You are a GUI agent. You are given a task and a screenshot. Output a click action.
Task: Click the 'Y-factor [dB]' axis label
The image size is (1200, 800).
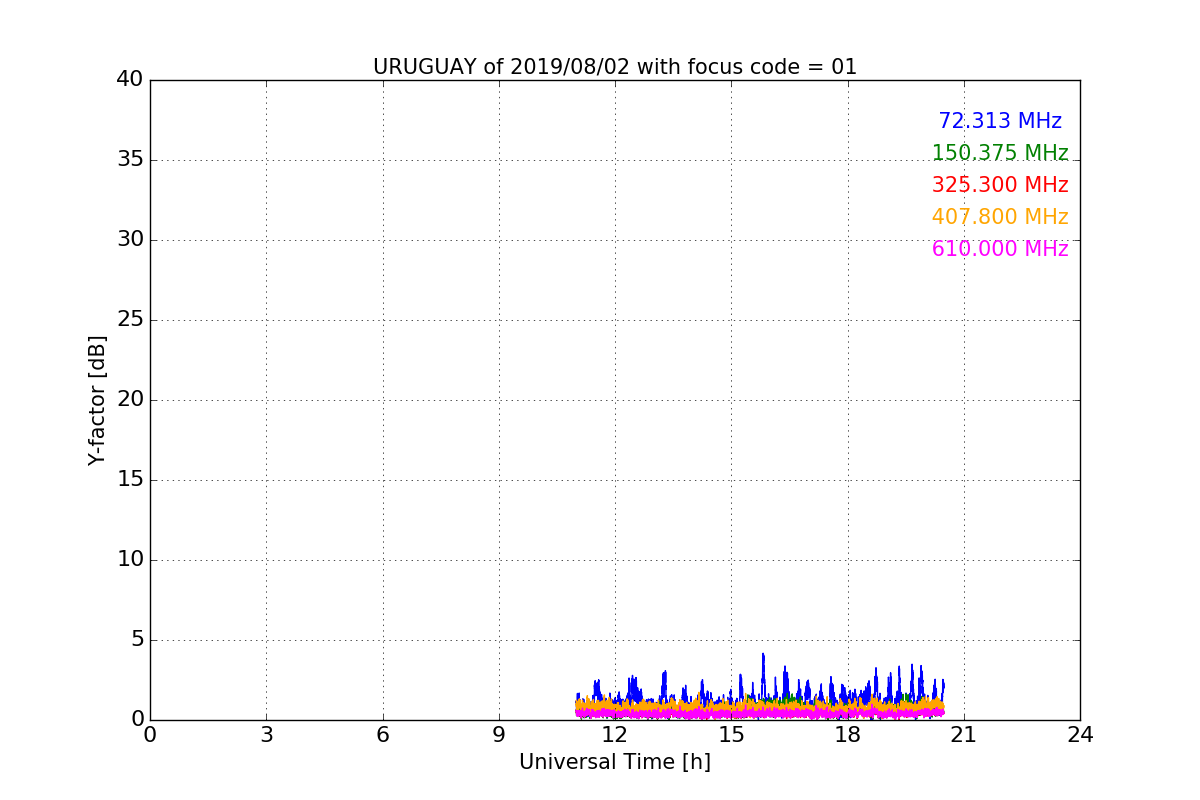(x=97, y=400)
